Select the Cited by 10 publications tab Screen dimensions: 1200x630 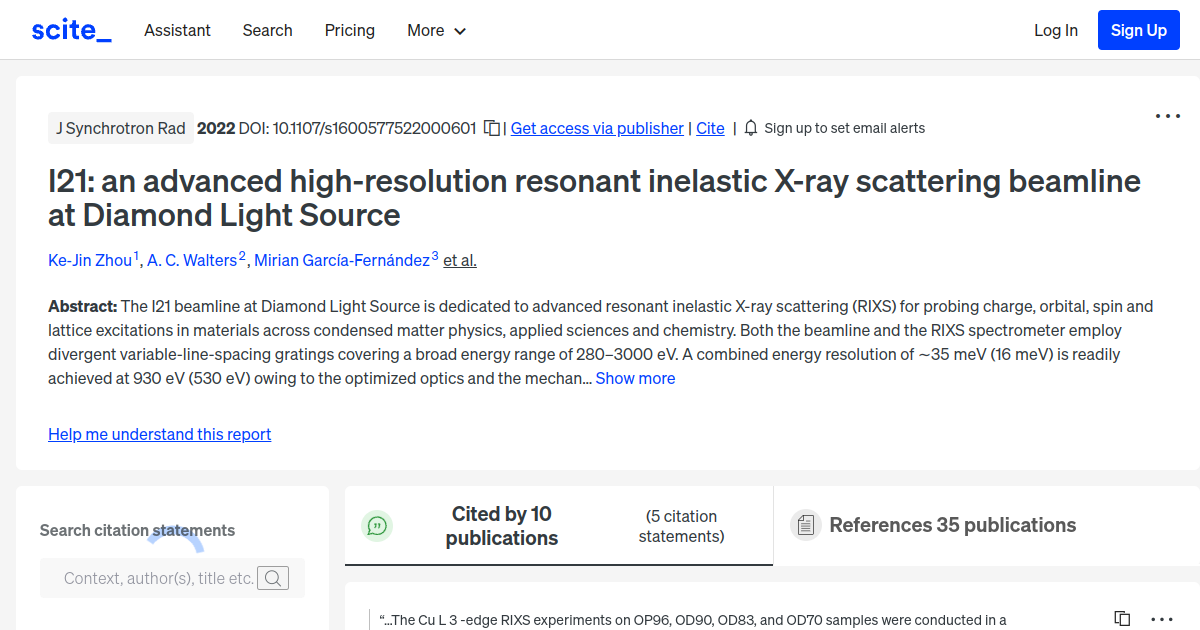click(501, 525)
